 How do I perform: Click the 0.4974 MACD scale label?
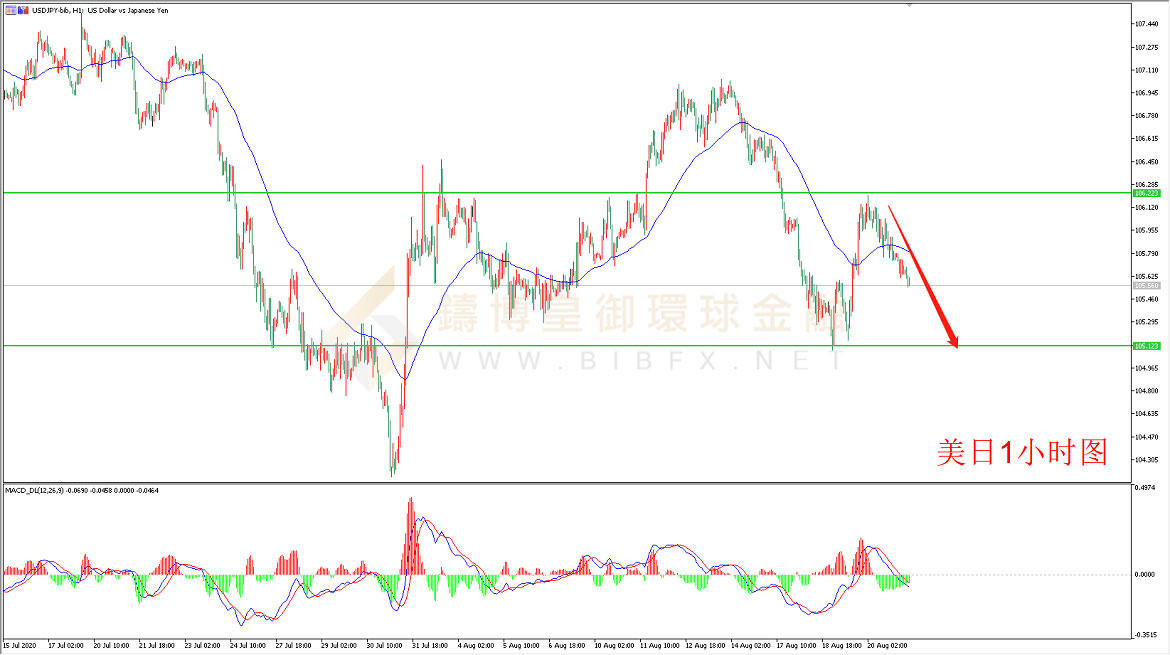pos(1146,489)
